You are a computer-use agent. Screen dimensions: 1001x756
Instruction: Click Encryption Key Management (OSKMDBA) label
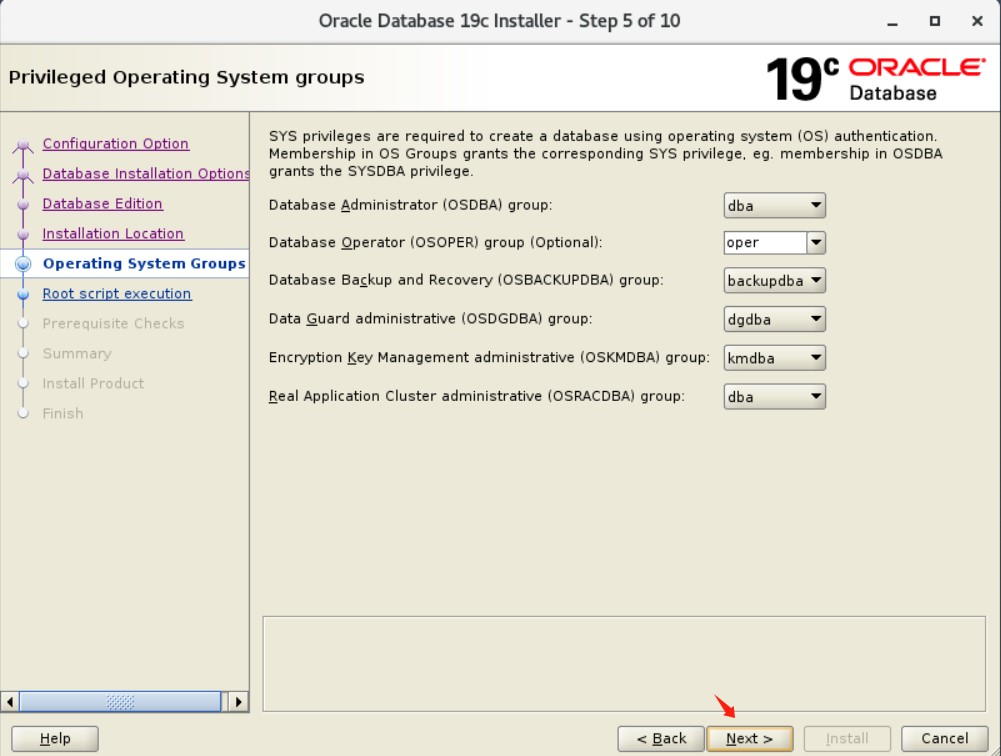489,357
